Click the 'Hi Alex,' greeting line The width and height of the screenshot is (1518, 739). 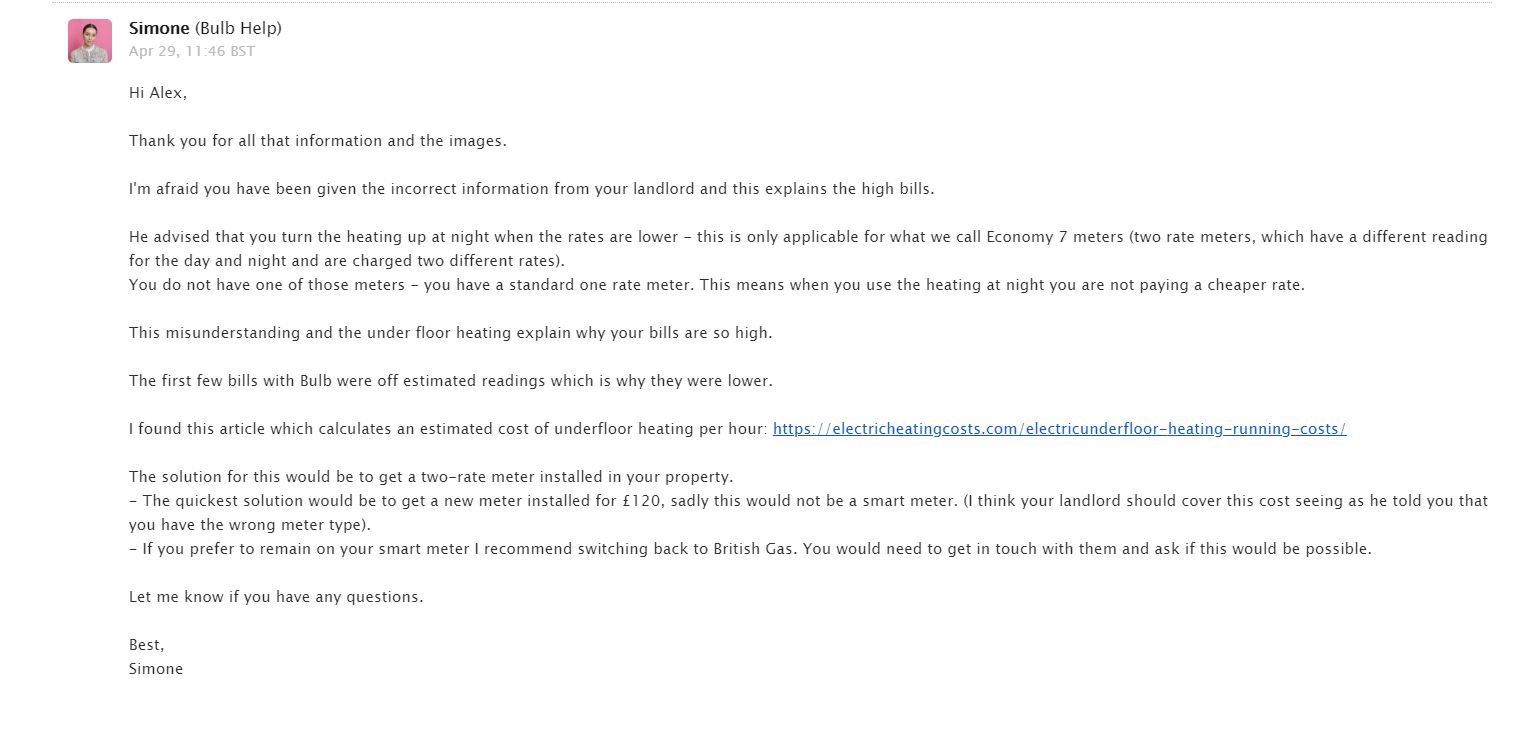click(x=158, y=93)
